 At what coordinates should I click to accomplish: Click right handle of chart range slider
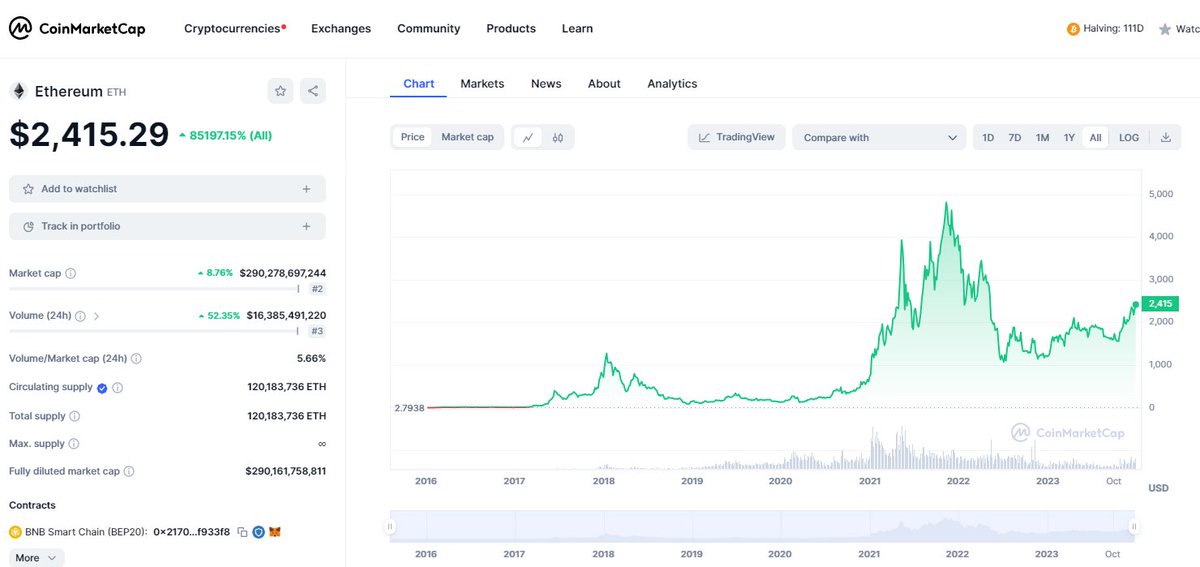(1133, 526)
